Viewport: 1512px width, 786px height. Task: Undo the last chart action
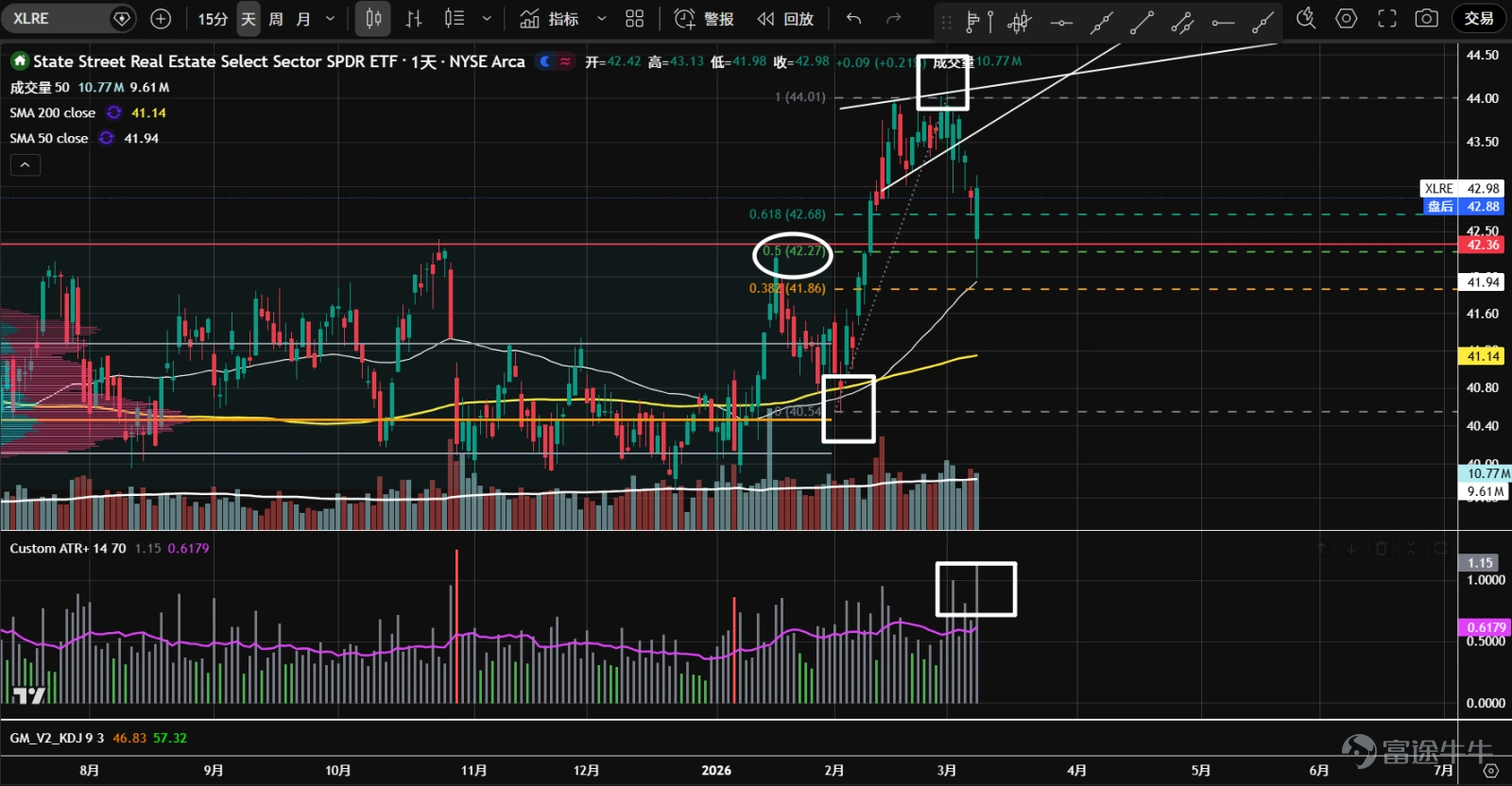coord(854,19)
